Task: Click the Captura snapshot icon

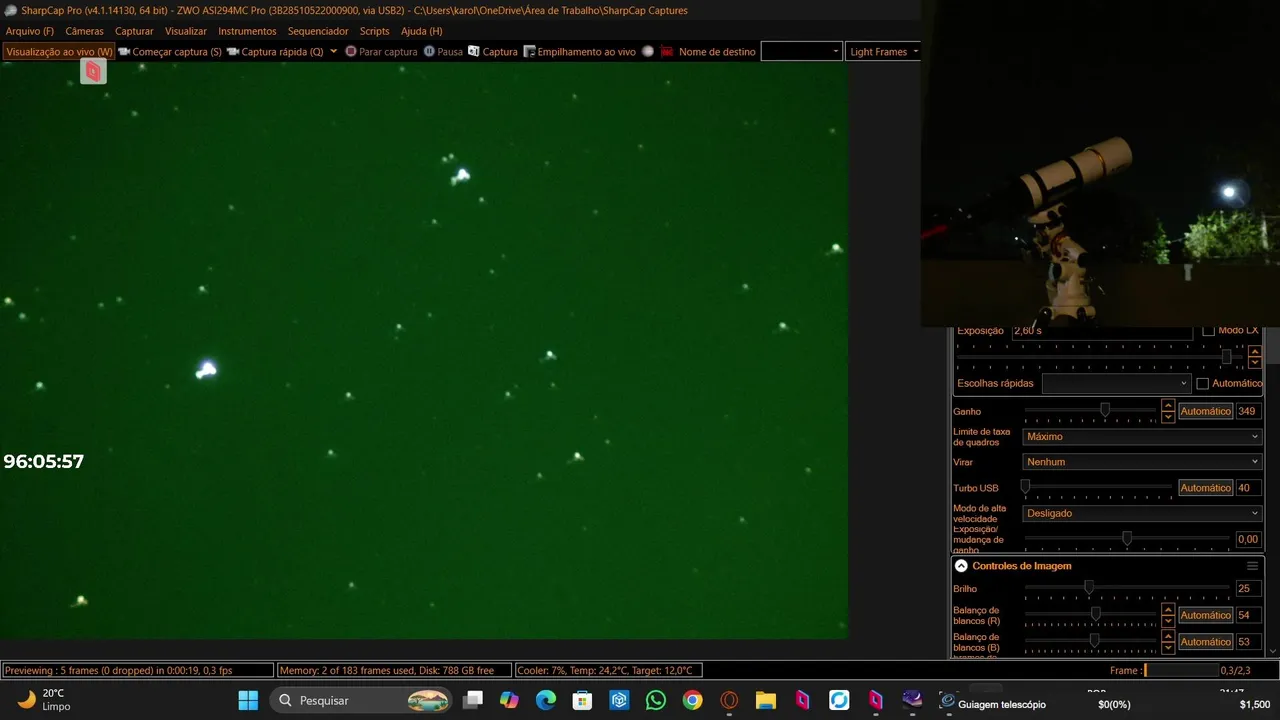Action: coord(474,52)
